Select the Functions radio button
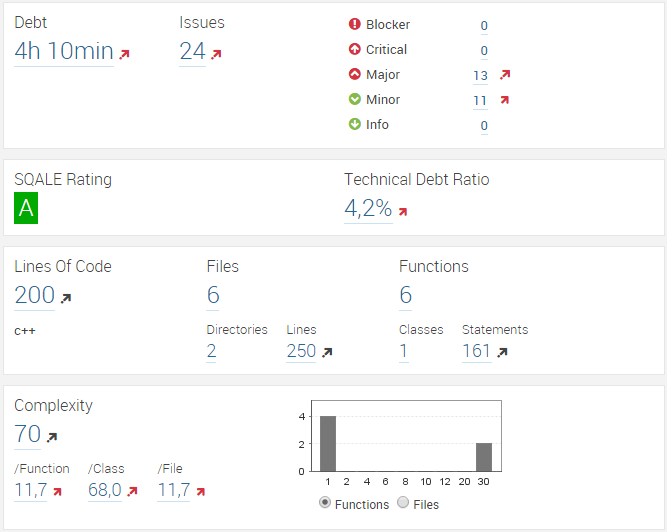Viewport: 667px width, 532px height. pos(325,503)
